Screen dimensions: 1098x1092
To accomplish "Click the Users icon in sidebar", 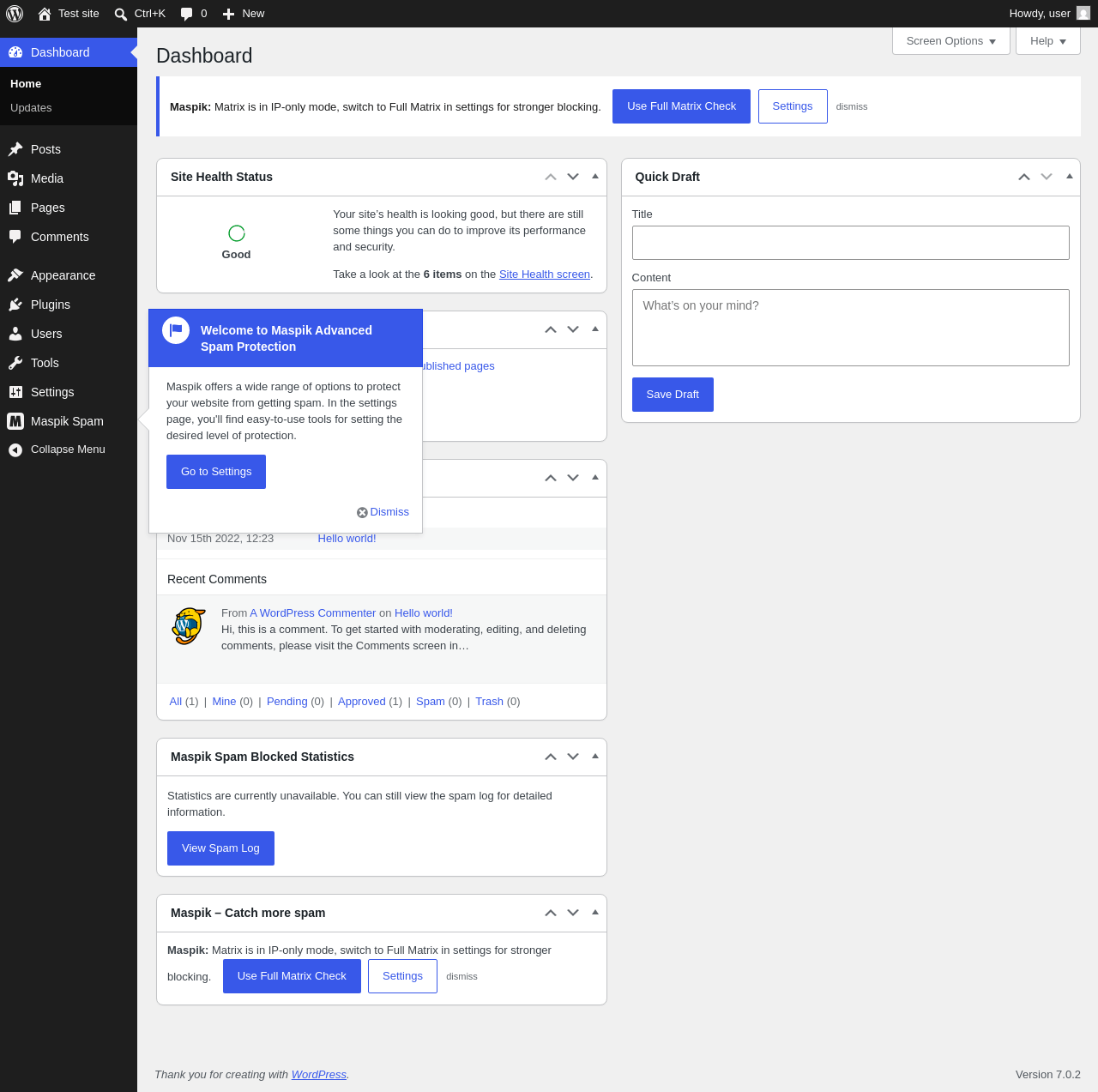I will (x=15, y=334).
